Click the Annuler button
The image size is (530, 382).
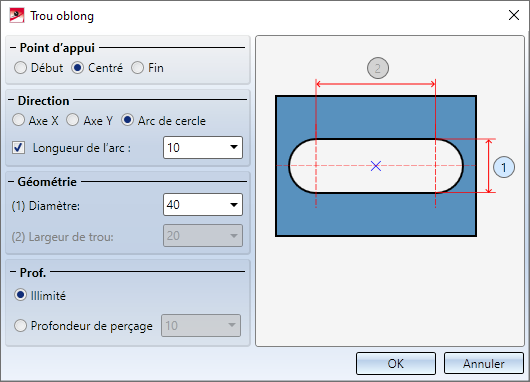tap(484, 363)
